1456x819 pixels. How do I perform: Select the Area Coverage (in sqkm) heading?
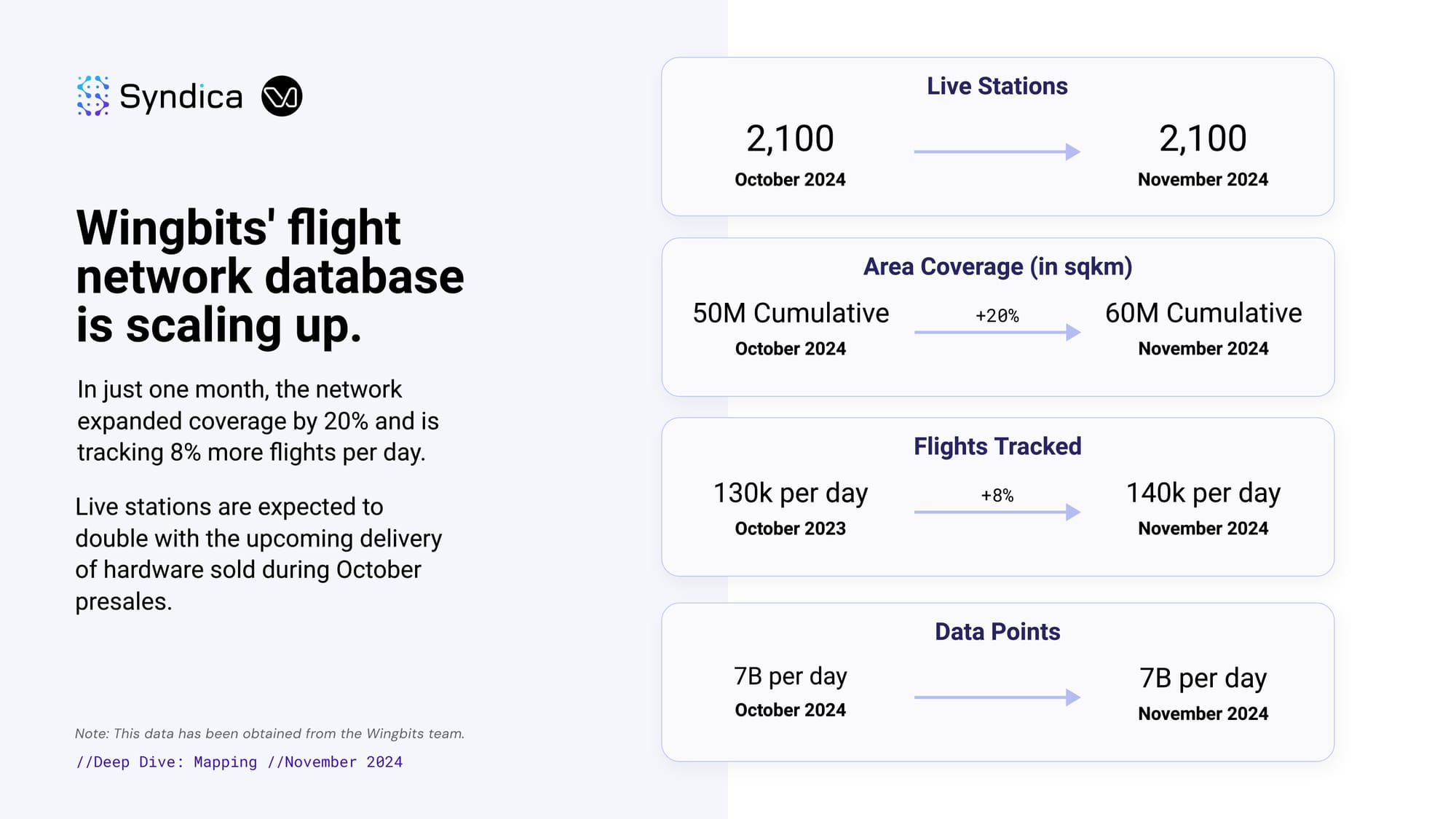(997, 266)
